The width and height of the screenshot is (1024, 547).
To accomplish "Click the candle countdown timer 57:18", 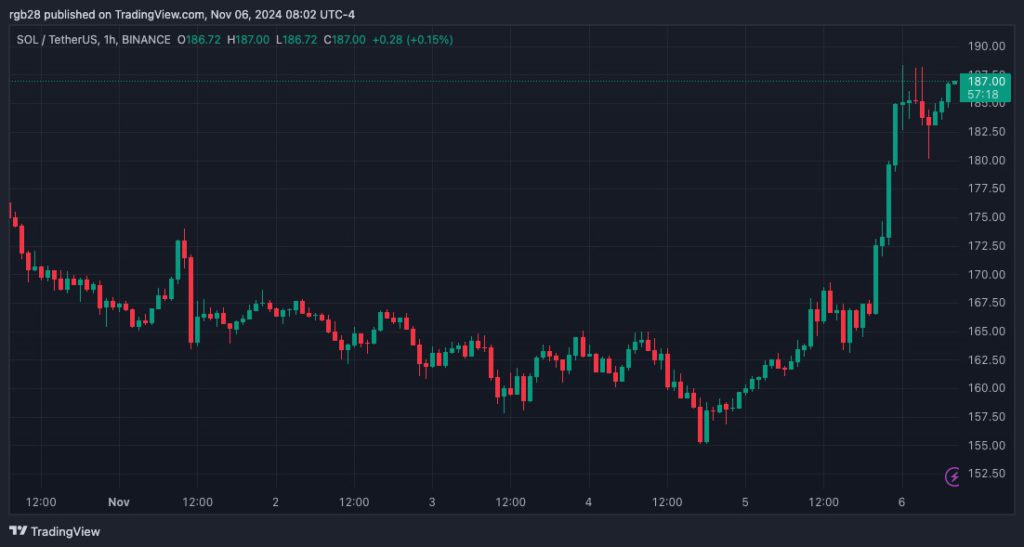I will [983, 95].
